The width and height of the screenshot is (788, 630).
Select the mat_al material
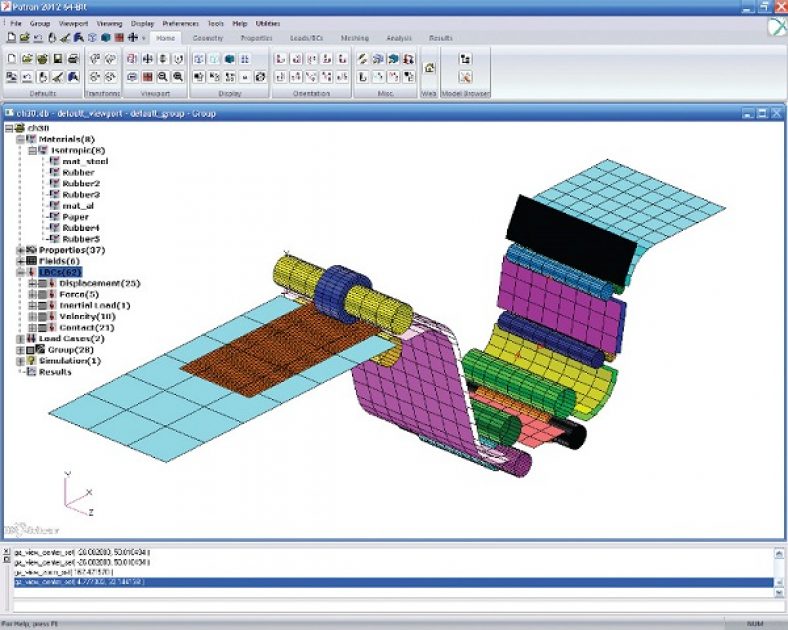tap(78, 206)
